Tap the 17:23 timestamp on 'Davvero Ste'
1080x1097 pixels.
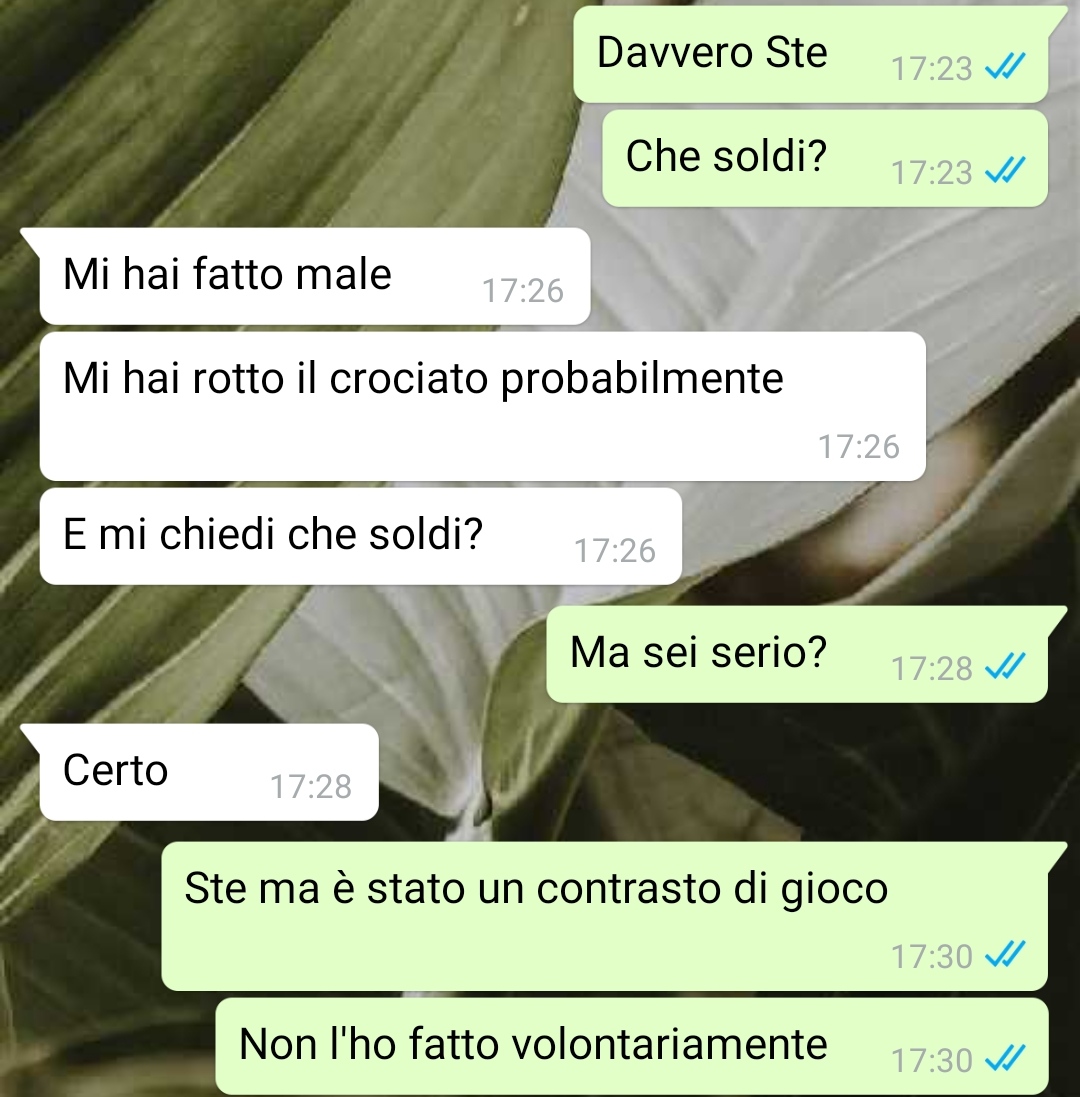coord(931,69)
